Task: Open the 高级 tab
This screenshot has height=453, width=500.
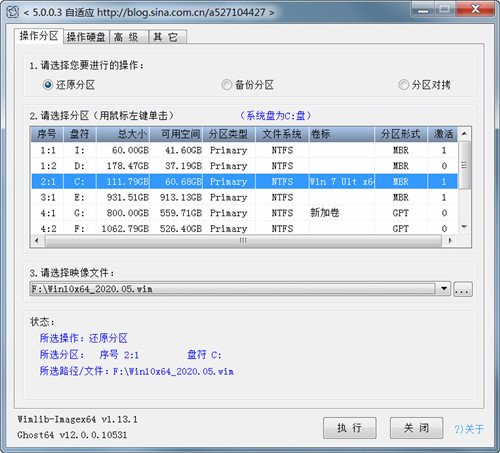Action: 129,37
